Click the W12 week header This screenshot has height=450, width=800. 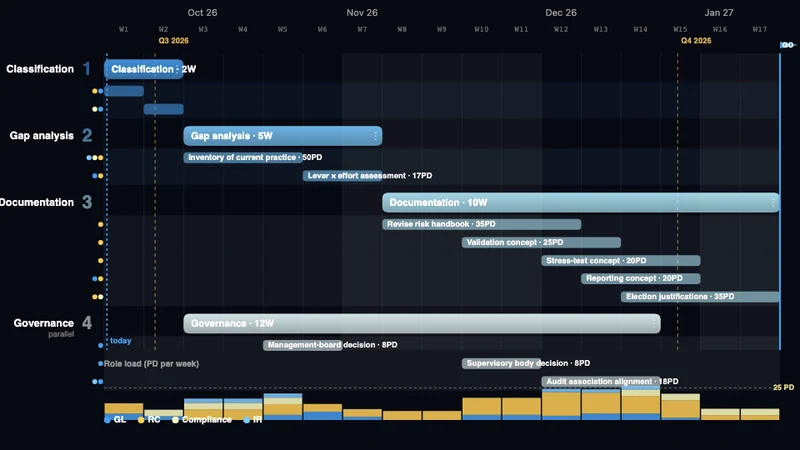(x=561, y=30)
